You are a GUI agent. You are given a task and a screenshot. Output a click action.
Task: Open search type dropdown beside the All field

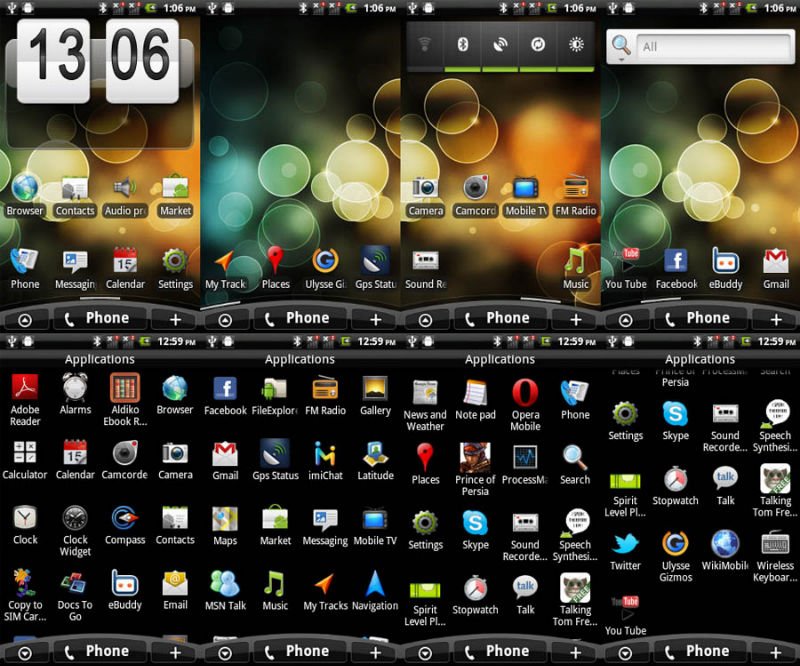[x=621, y=47]
